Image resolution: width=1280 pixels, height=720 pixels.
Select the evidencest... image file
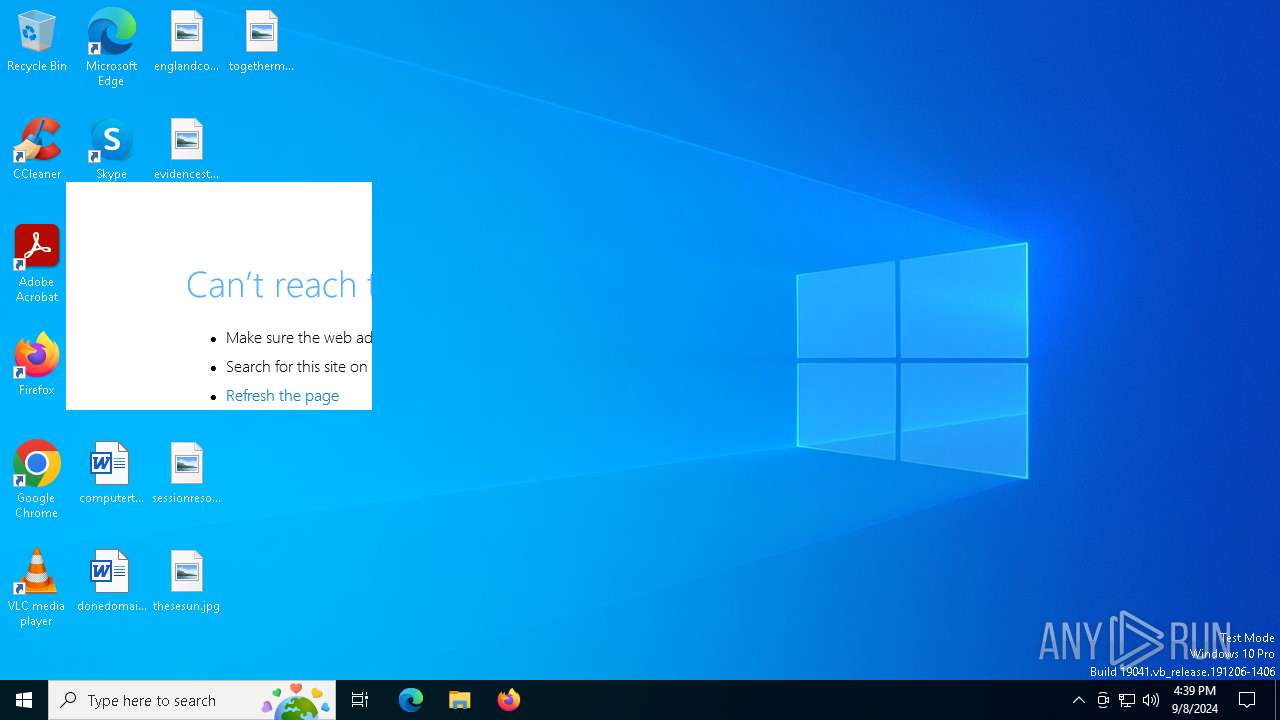[x=186, y=149]
